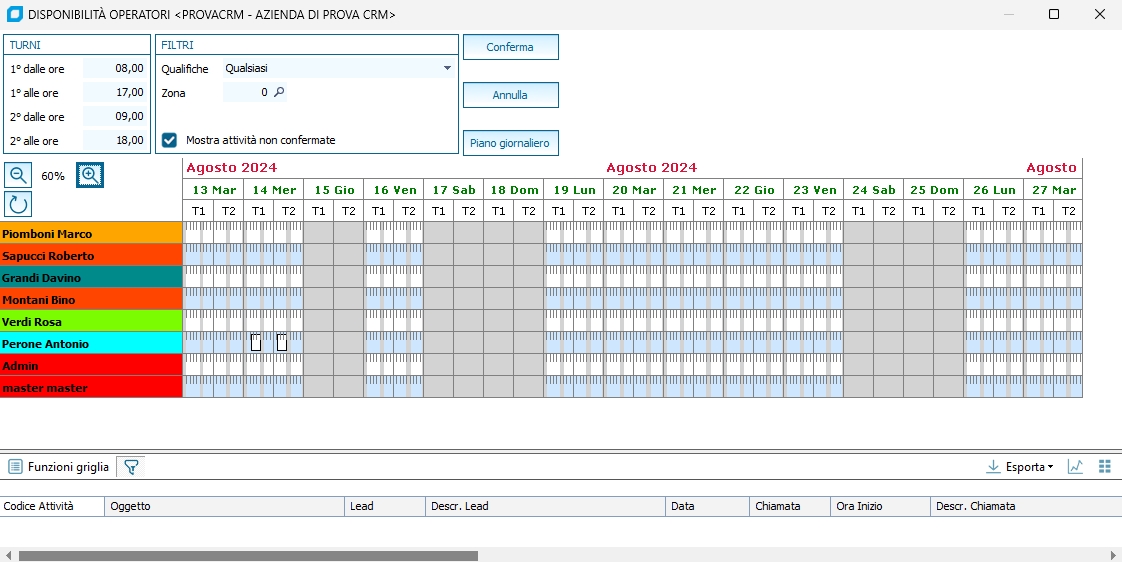Uncheck Mostra attività non confermate
1122x562 pixels.
point(170,140)
